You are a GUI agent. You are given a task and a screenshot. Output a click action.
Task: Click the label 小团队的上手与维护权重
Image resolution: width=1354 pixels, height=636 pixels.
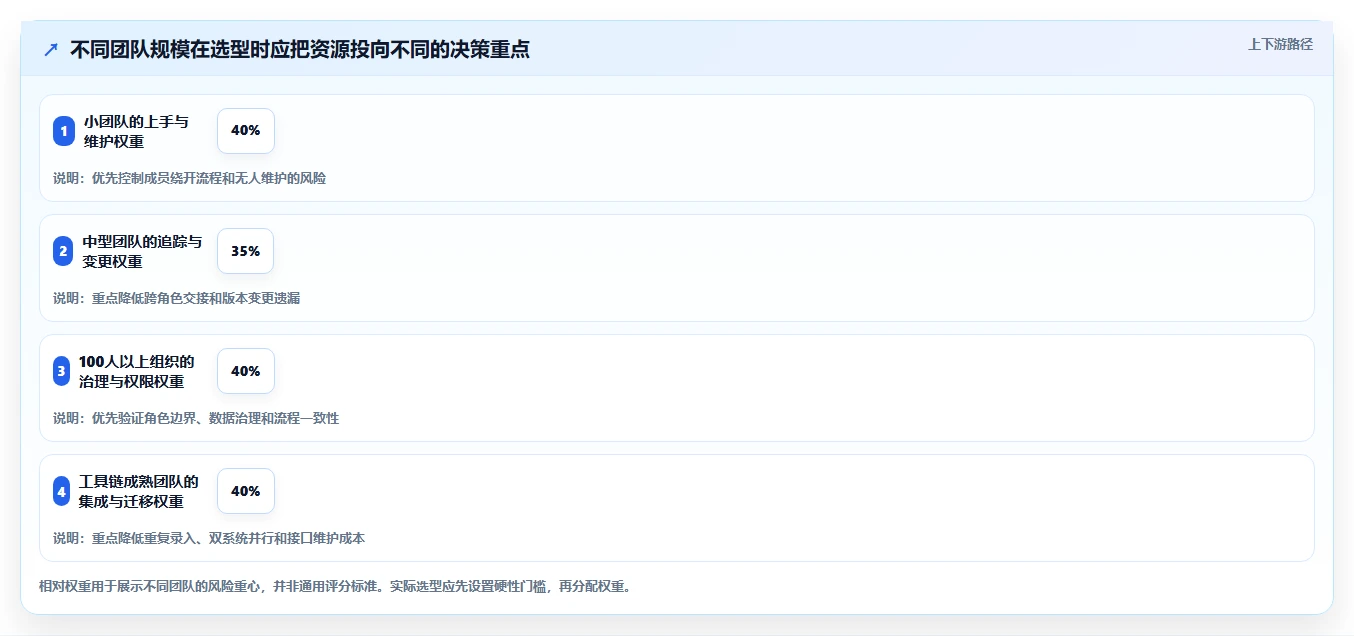coord(136,131)
